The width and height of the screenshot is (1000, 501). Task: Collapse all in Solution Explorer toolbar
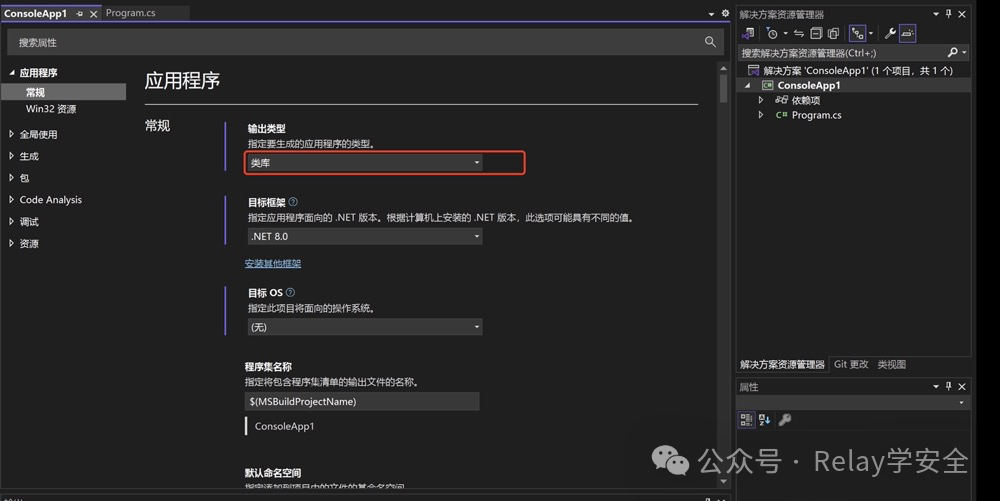click(816, 33)
